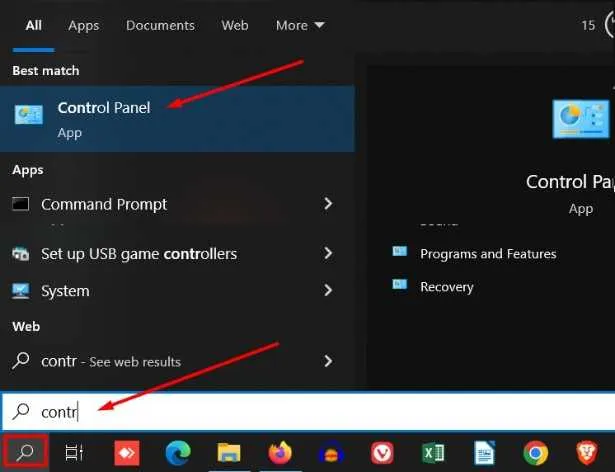Switch to the Web filter tab

[235, 26]
